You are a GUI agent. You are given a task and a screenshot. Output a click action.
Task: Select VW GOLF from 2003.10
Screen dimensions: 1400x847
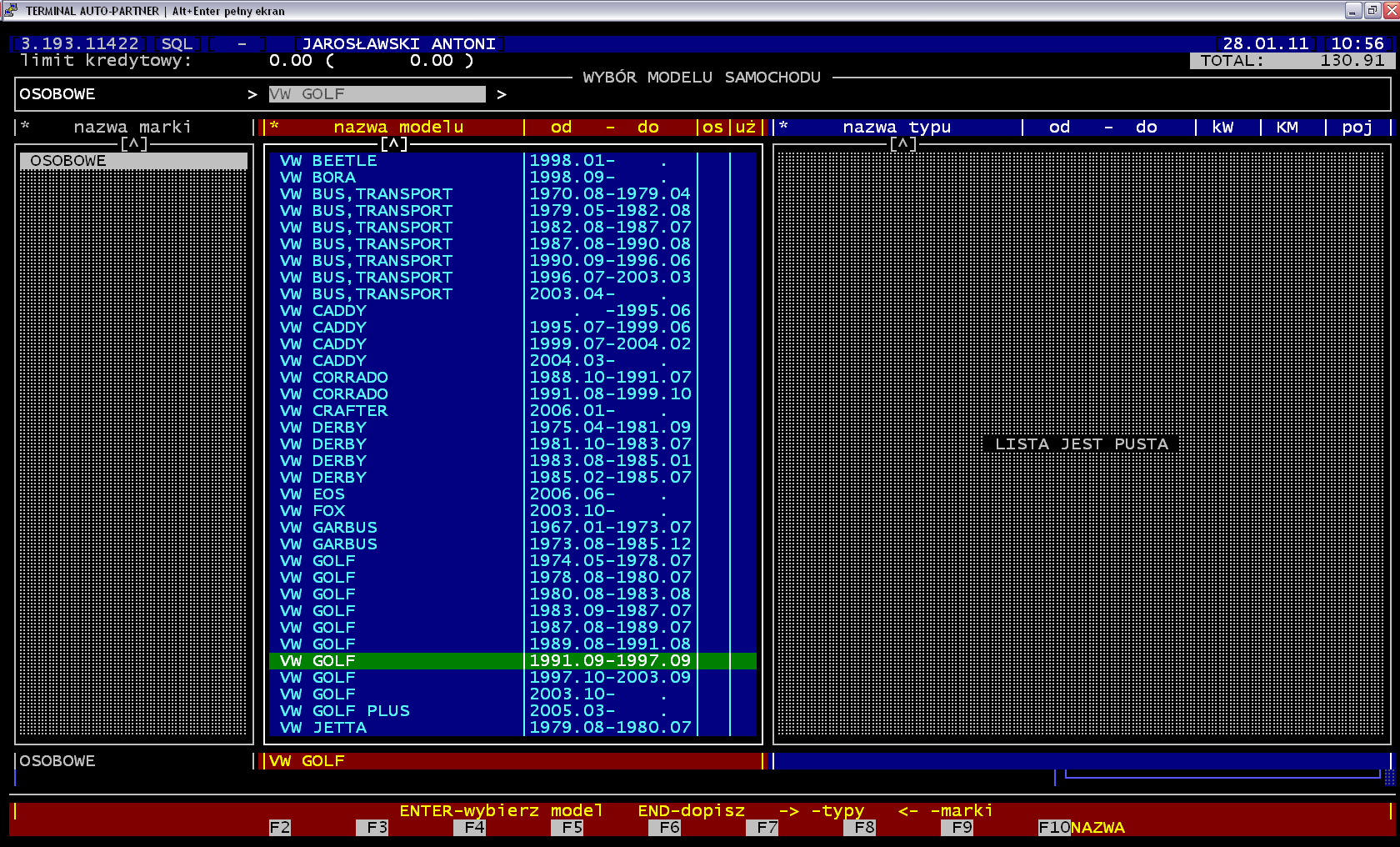[x=512, y=694]
